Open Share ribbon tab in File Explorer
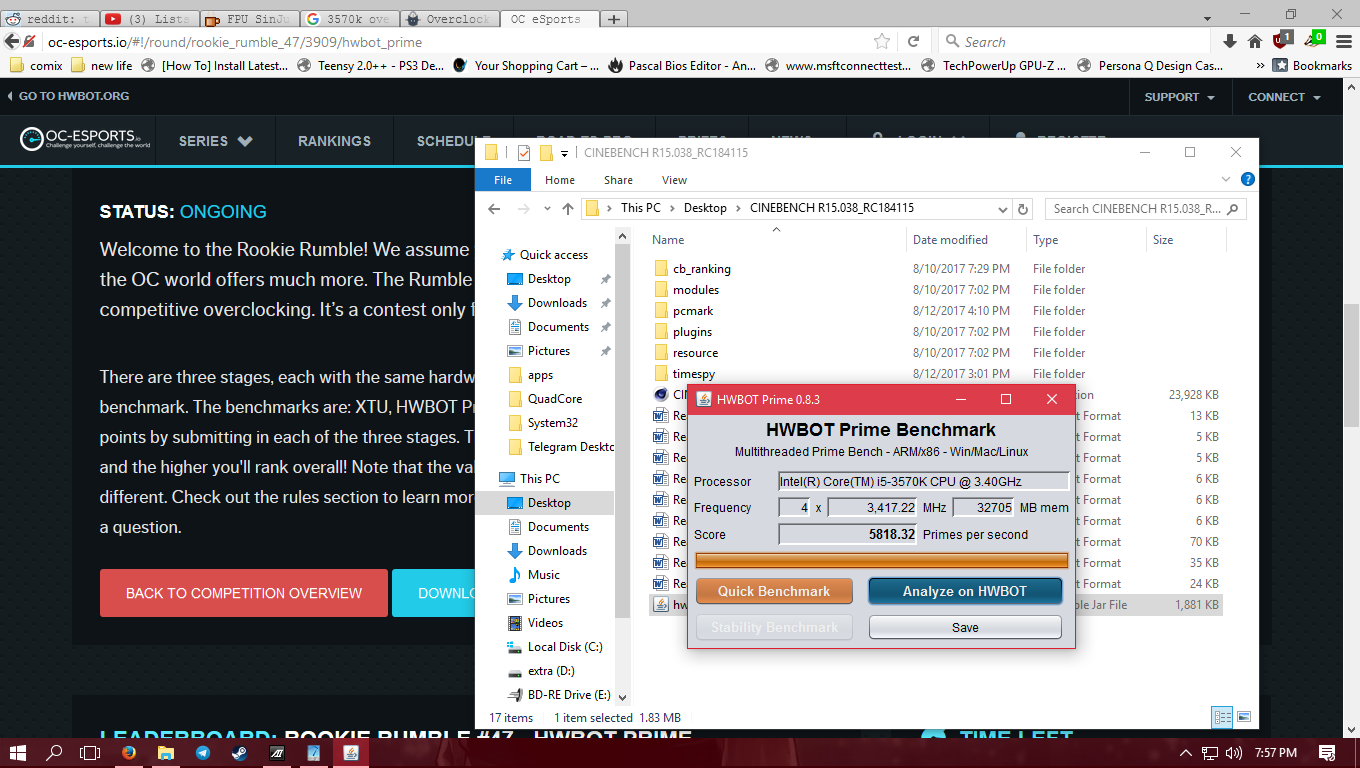This screenshot has height=768, width=1360. tap(618, 180)
